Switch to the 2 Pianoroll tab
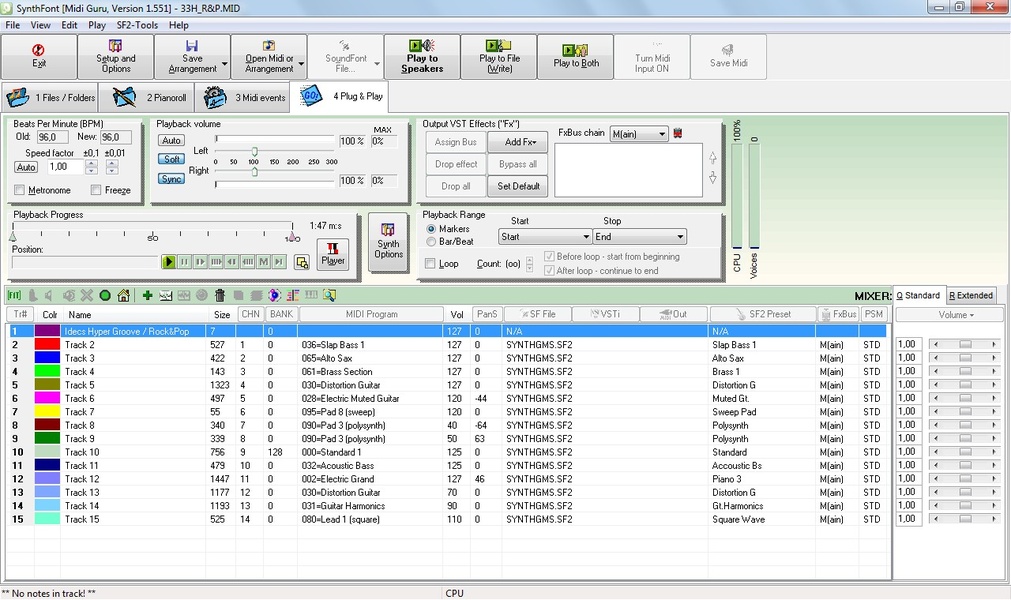This screenshot has width=1011, height=600. (148, 98)
